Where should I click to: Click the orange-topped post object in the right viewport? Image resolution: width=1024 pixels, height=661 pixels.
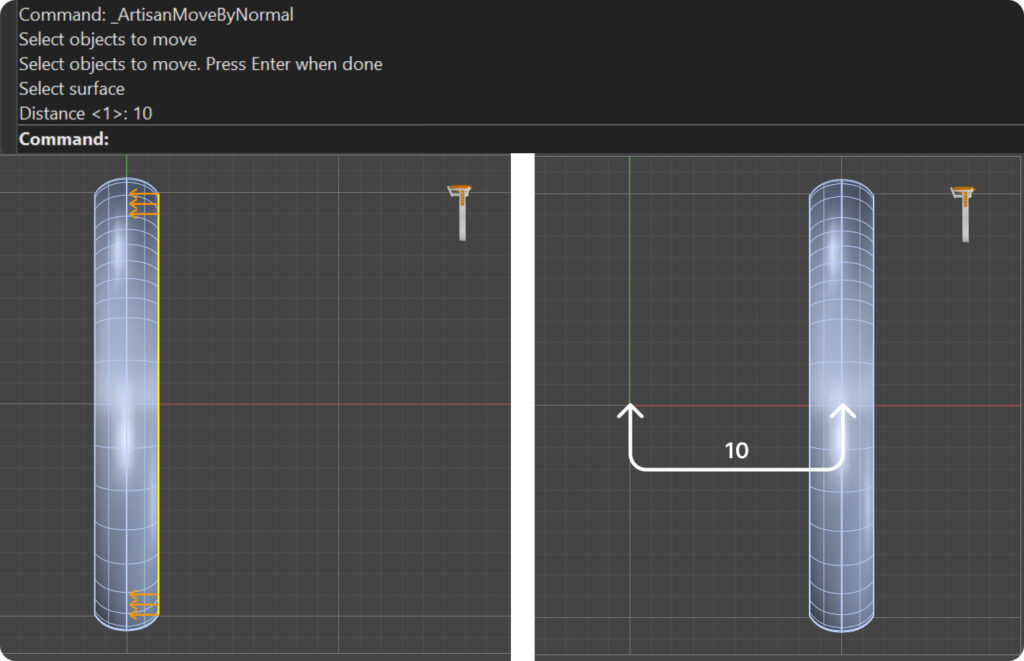tap(963, 211)
